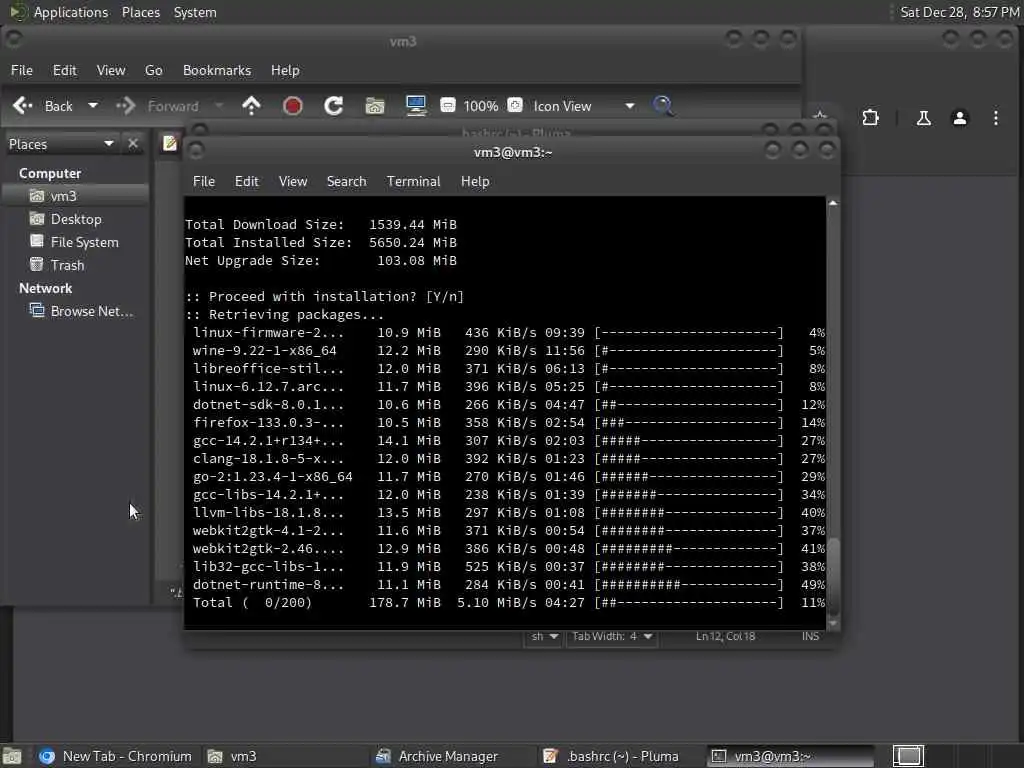Open terminal Edit menu

tap(247, 182)
